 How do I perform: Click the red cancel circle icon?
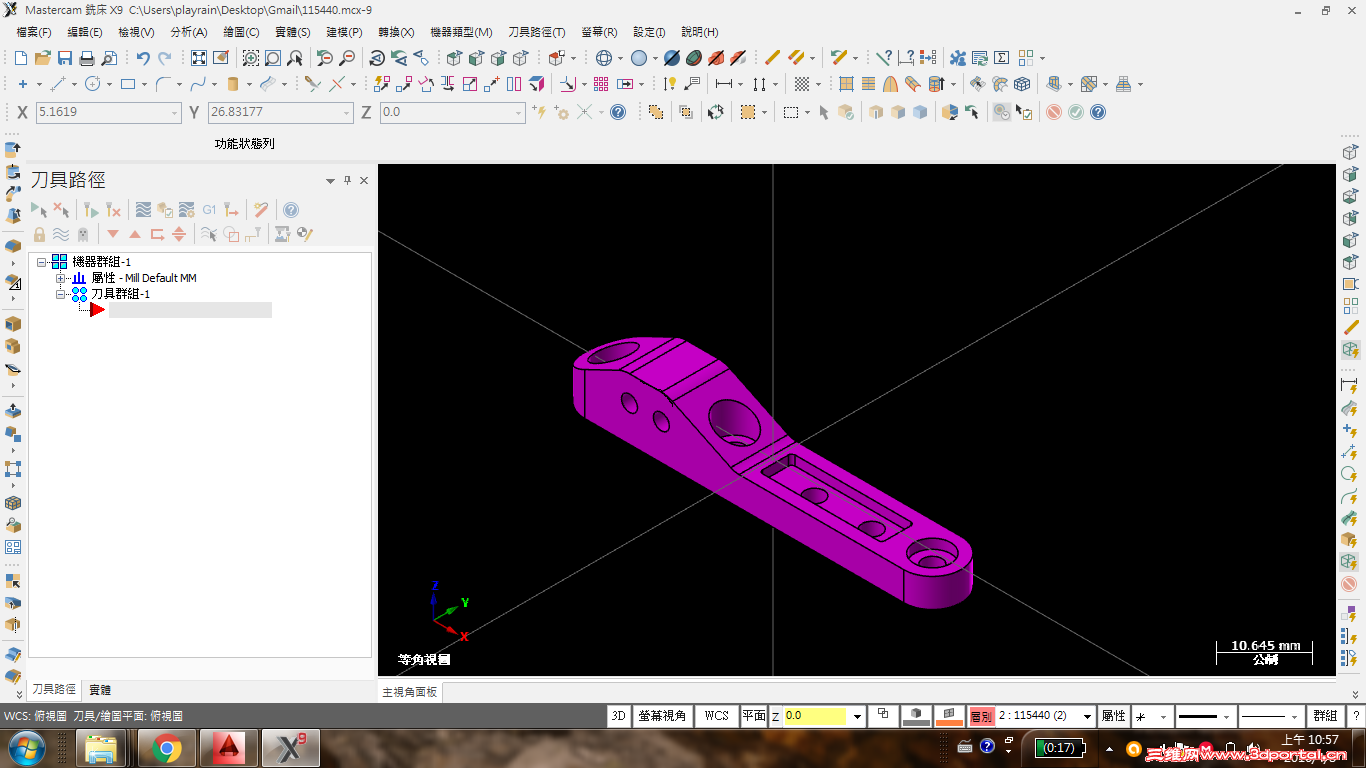pyautogui.click(x=1054, y=112)
